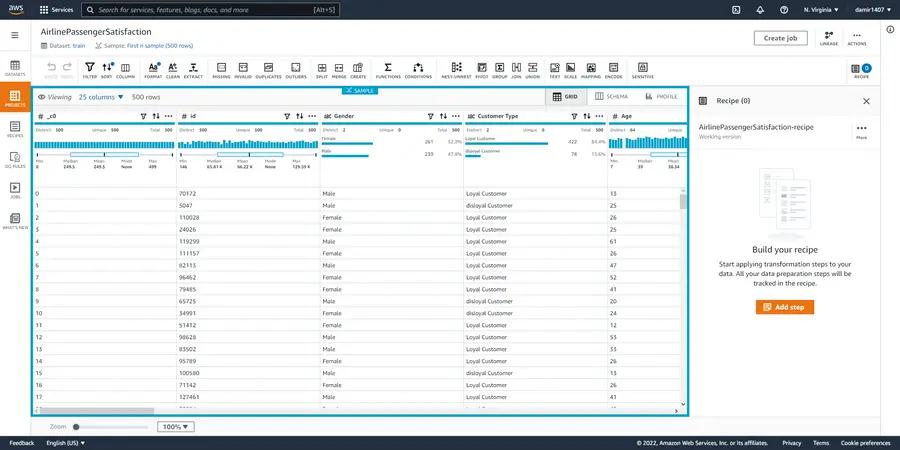Open the AWS Services menu

pyautogui.click(x=56, y=10)
